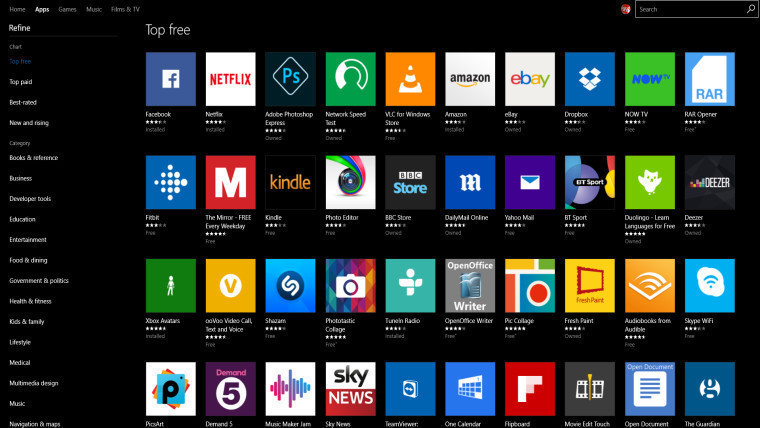Open the Duolingo app tile
The image size is (760, 428).
click(x=649, y=182)
